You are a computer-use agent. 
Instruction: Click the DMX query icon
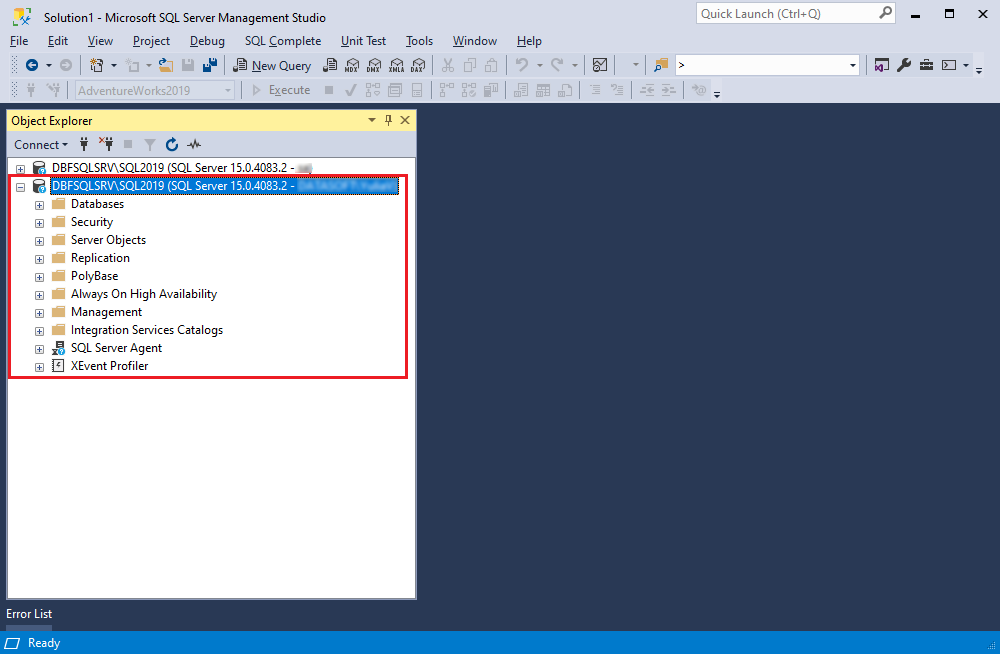pos(374,65)
